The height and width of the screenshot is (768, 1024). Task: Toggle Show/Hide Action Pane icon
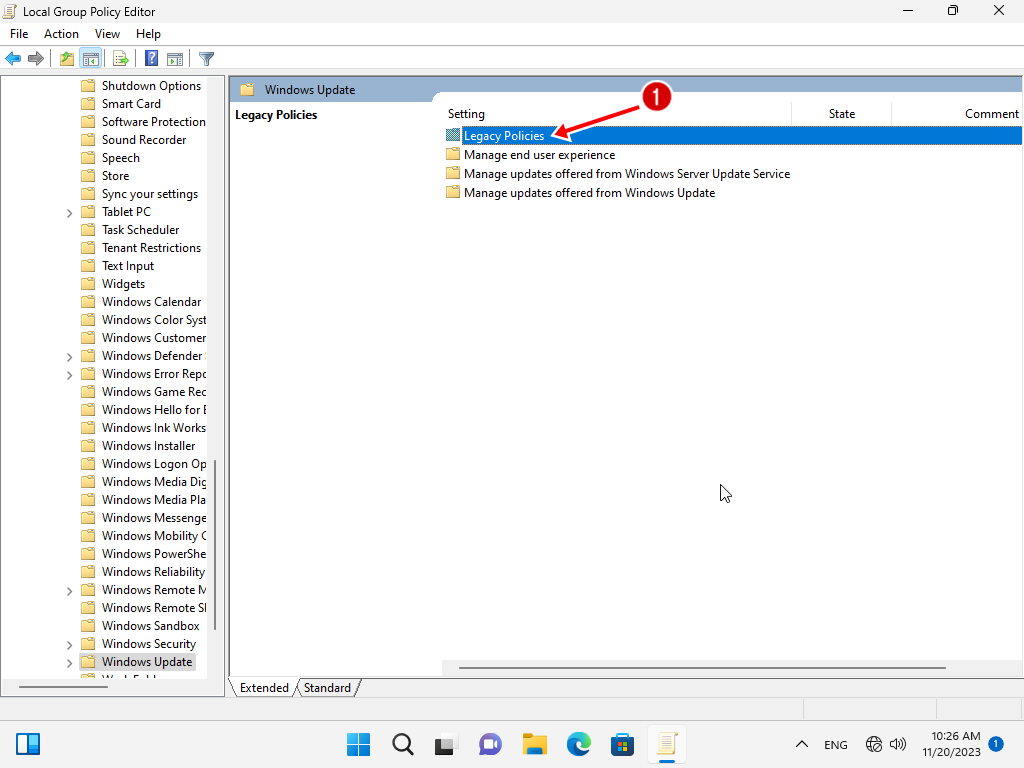pyautogui.click(x=175, y=59)
